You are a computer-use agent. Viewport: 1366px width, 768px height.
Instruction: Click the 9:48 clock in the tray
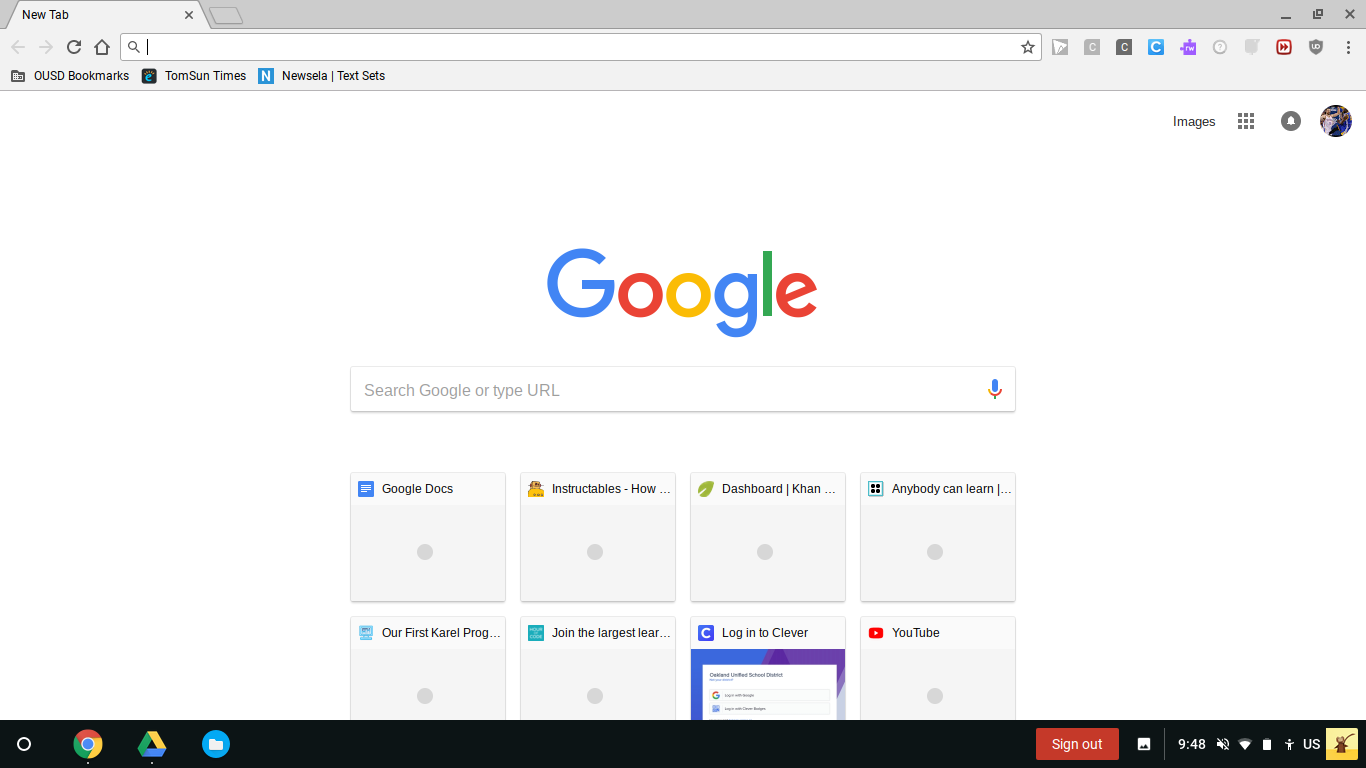1191,744
